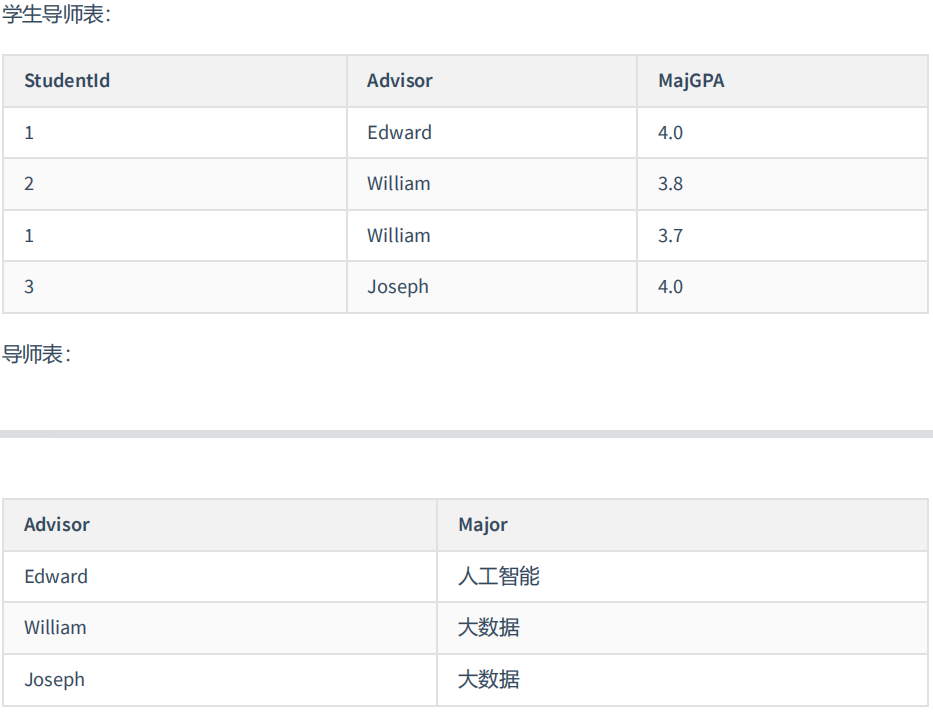Viewport: 933px width, 715px height.
Task: Click the Major column header
Action: coord(682,525)
